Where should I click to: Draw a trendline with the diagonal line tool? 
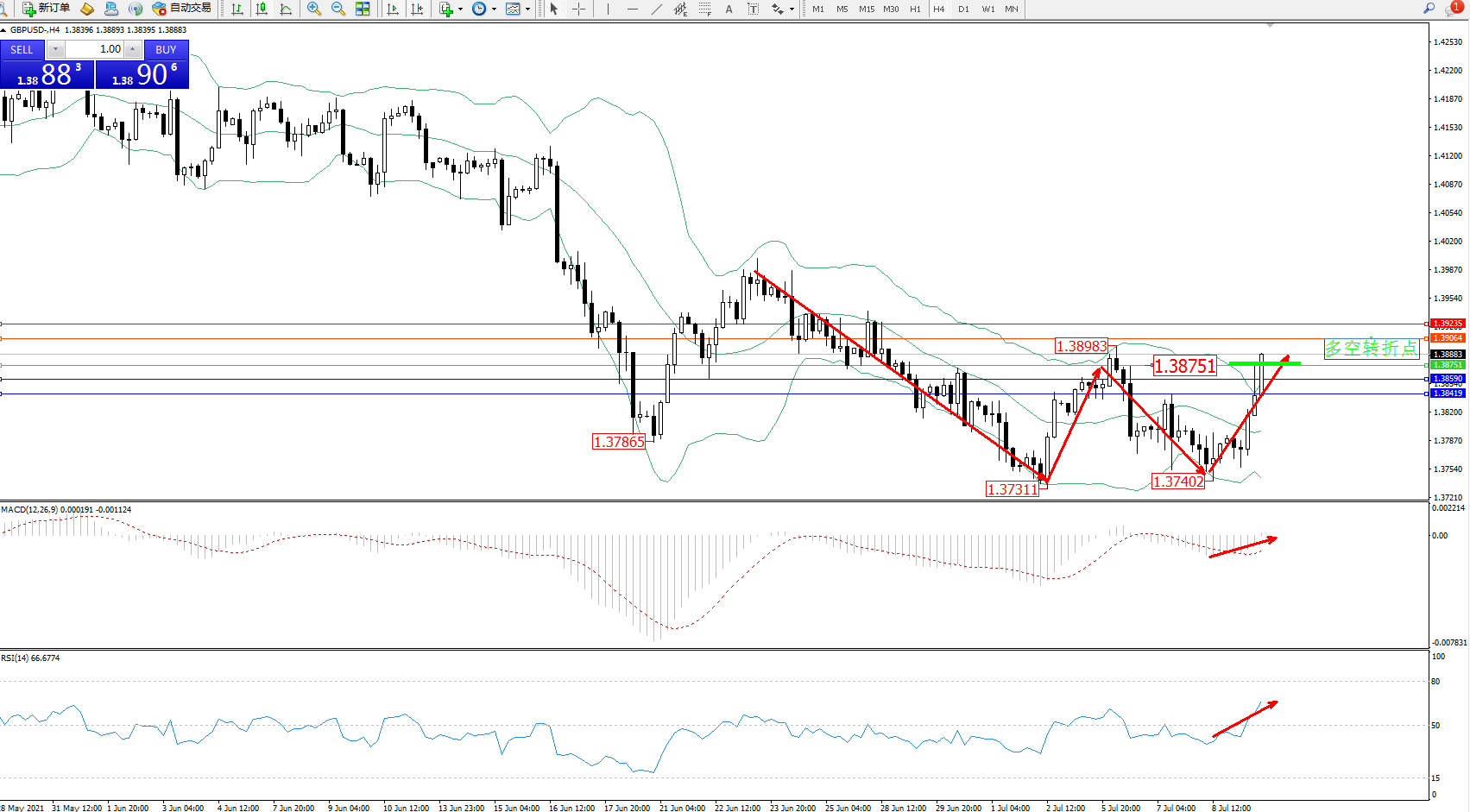657,9
